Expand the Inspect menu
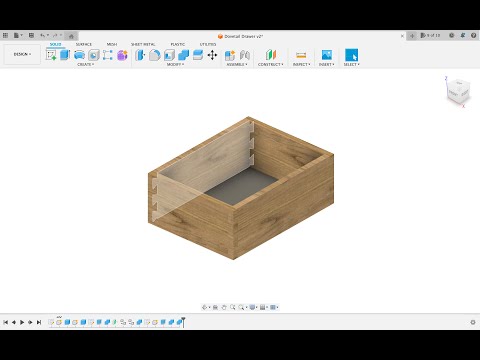The height and width of the screenshot is (360, 480). click(x=302, y=64)
